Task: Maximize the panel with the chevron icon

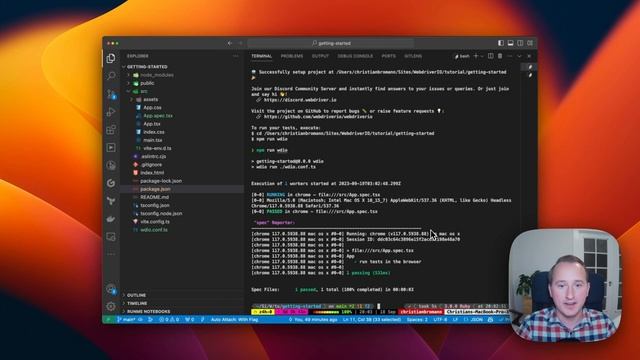Action: [x=519, y=56]
